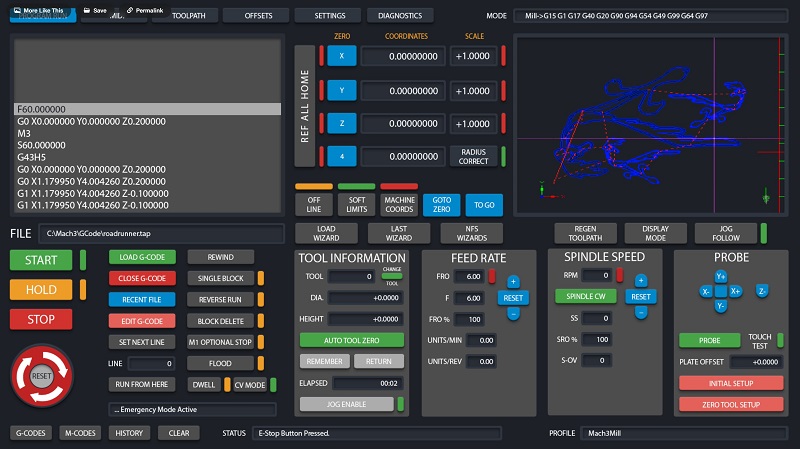Open the Recent File list
The height and width of the screenshot is (449, 800).
(x=141, y=299)
